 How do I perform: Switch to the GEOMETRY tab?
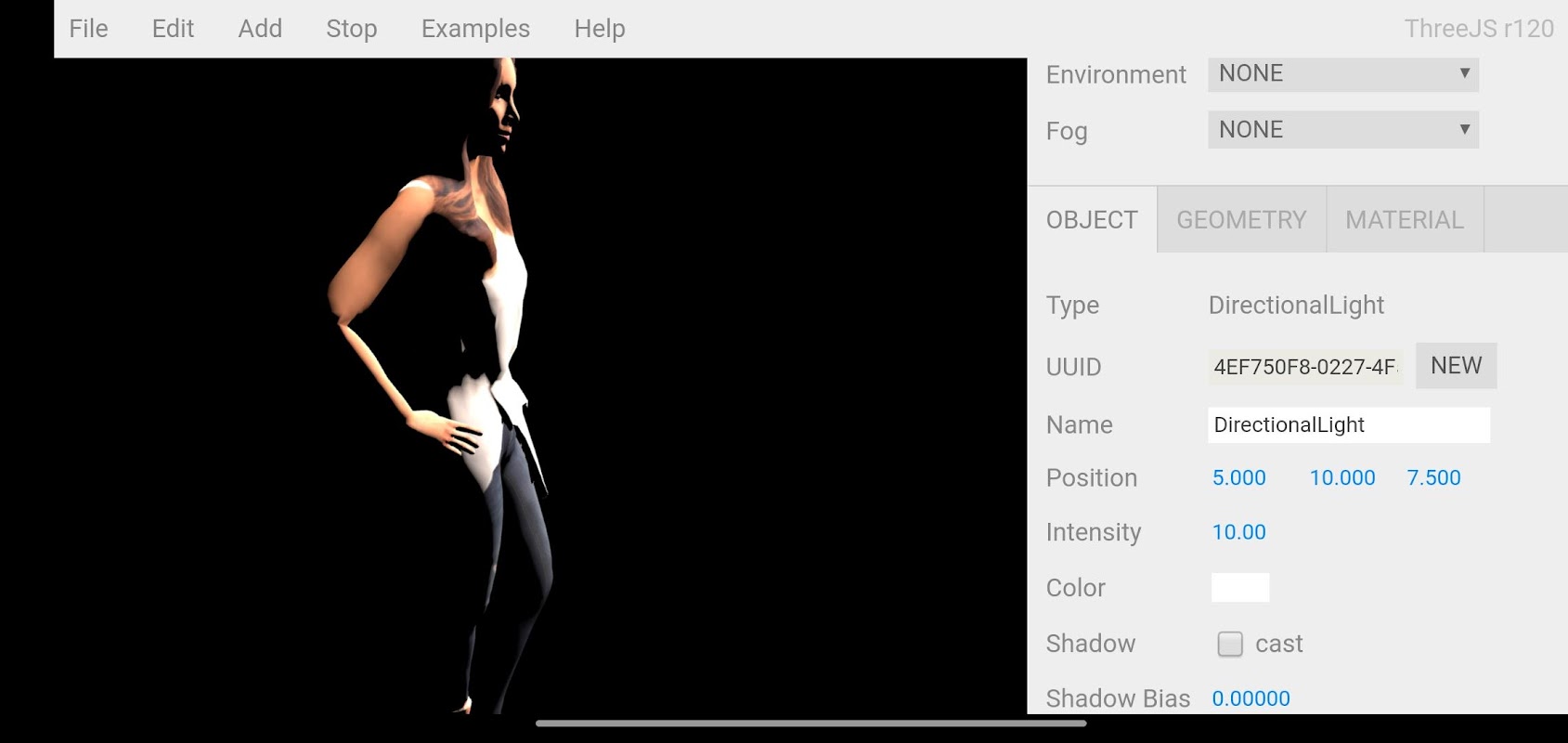pyautogui.click(x=1241, y=220)
